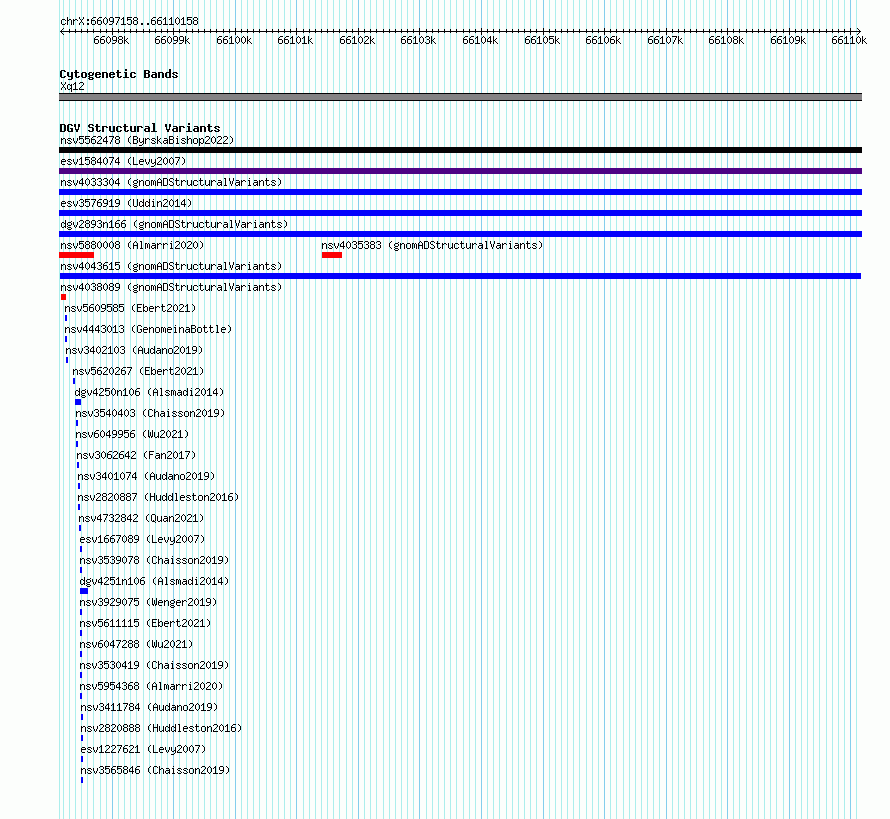Open the esv3576919 (Uddin2014) label
The image size is (890, 819).
point(126,203)
